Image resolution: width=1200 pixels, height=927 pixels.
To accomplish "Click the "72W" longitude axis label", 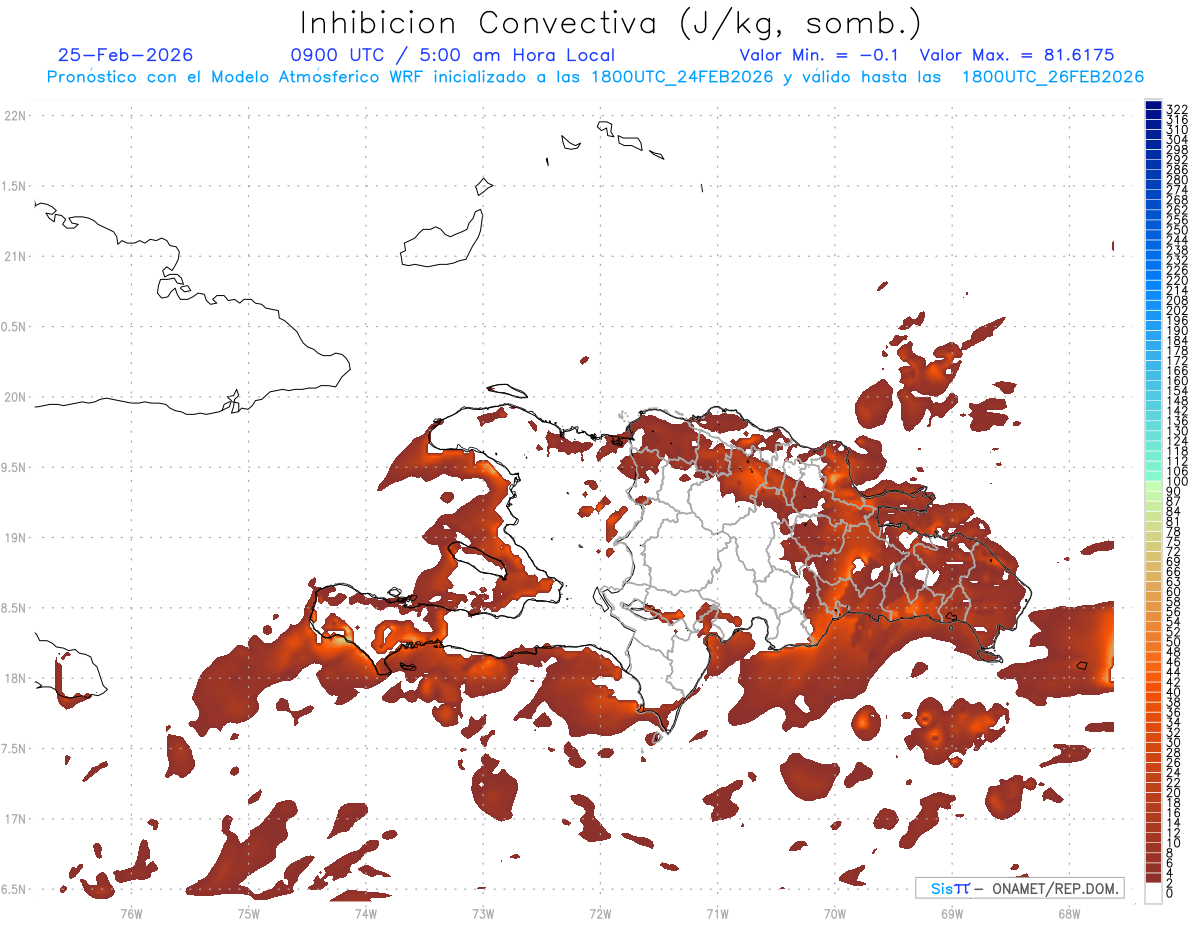I will click(x=600, y=913).
